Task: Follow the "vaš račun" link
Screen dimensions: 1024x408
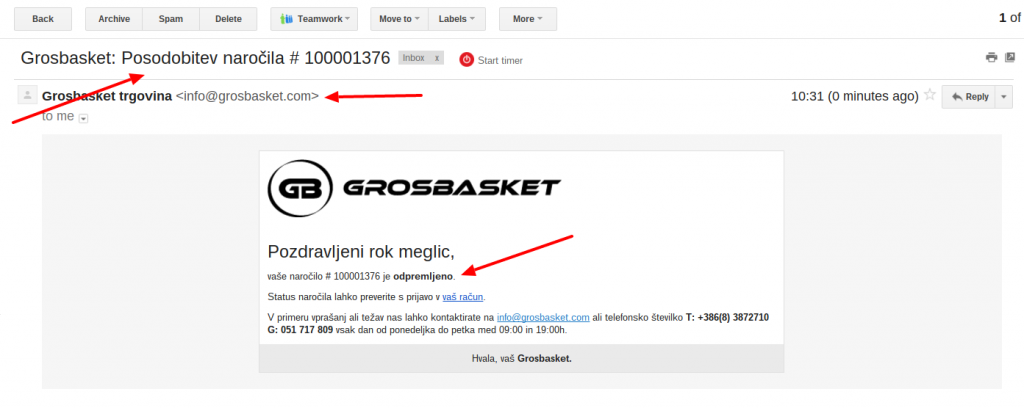Action: [x=463, y=297]
